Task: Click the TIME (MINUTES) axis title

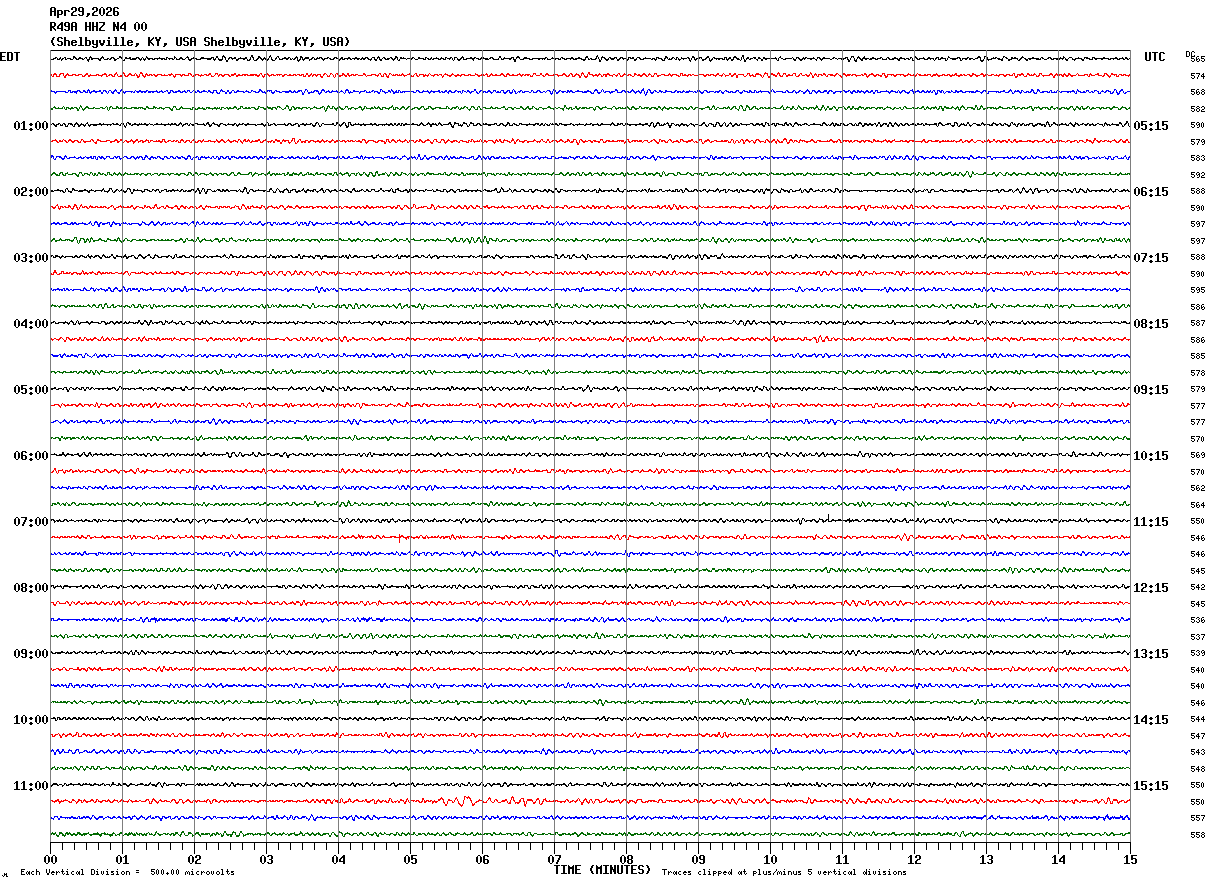Action: [602, 870]
